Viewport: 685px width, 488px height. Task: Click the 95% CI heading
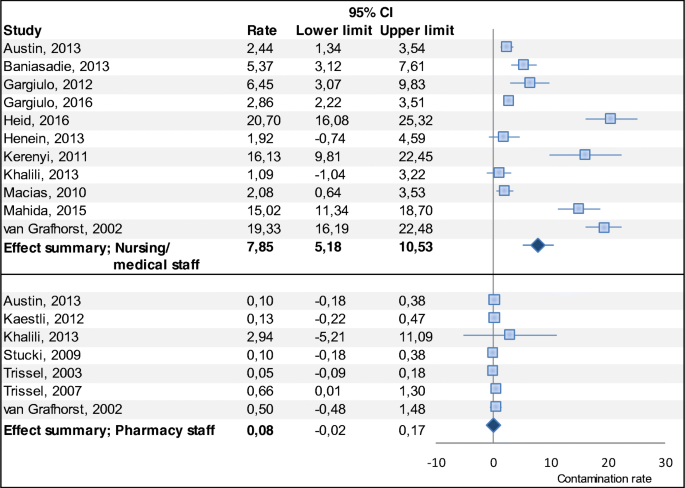pos(367,11)
